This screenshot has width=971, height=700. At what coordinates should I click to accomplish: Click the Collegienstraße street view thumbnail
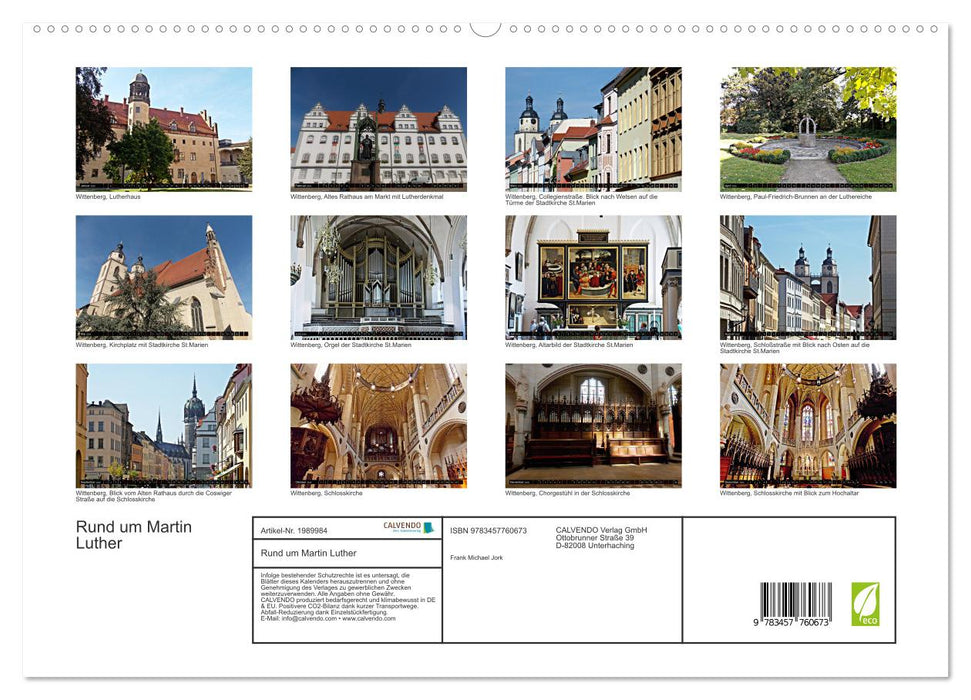pos(592,129)
